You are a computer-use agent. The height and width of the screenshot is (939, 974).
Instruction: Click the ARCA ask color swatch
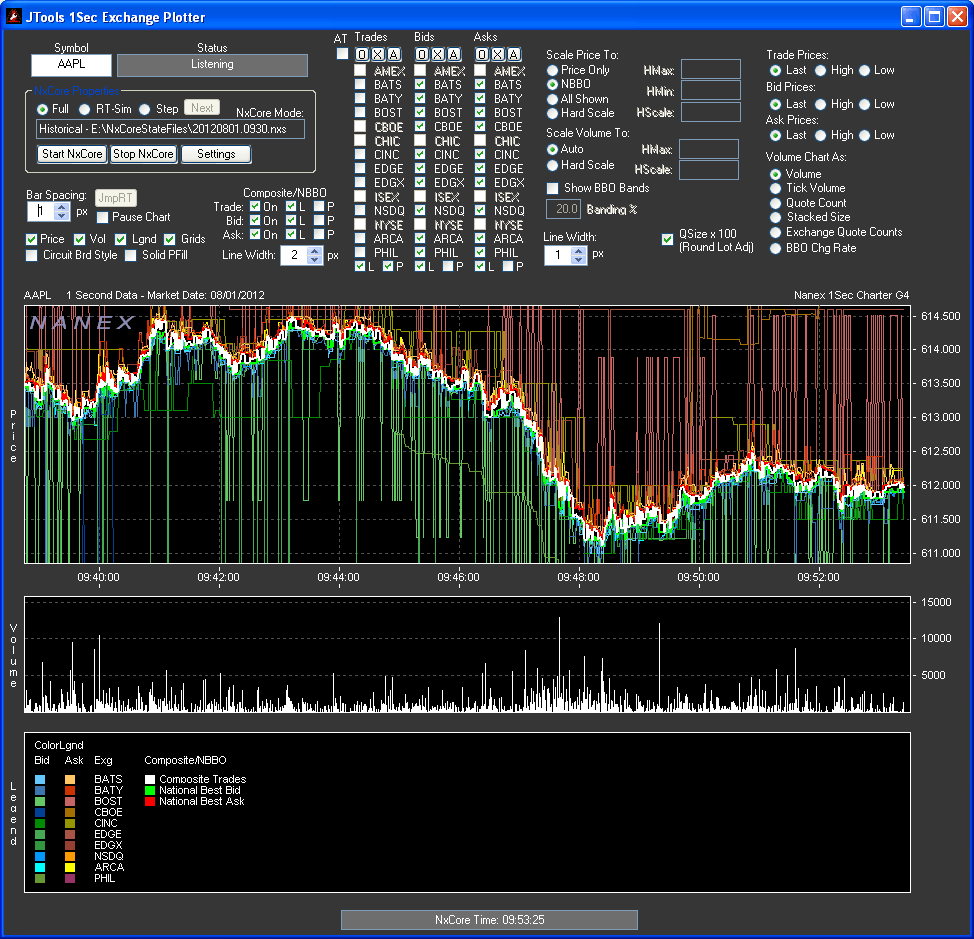[x=70, y=868]
